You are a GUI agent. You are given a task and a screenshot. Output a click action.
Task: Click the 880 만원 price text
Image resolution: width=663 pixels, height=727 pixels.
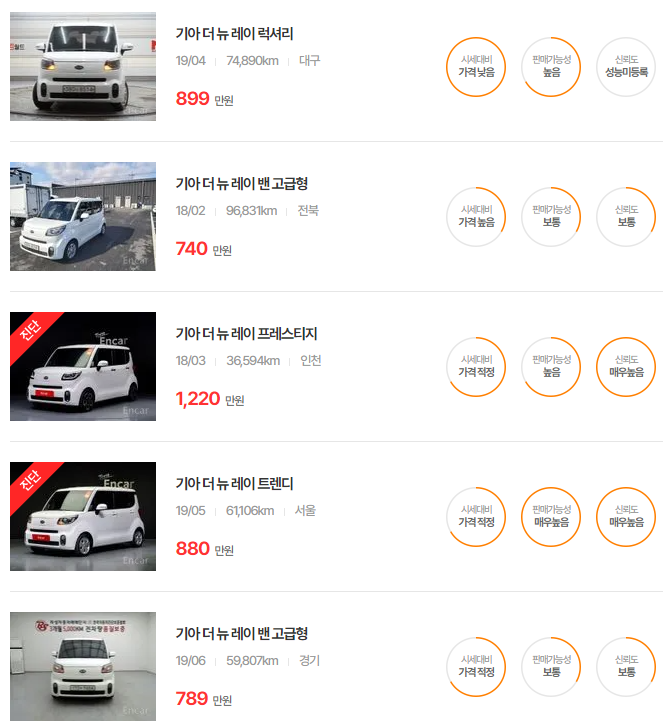(204, 549)
